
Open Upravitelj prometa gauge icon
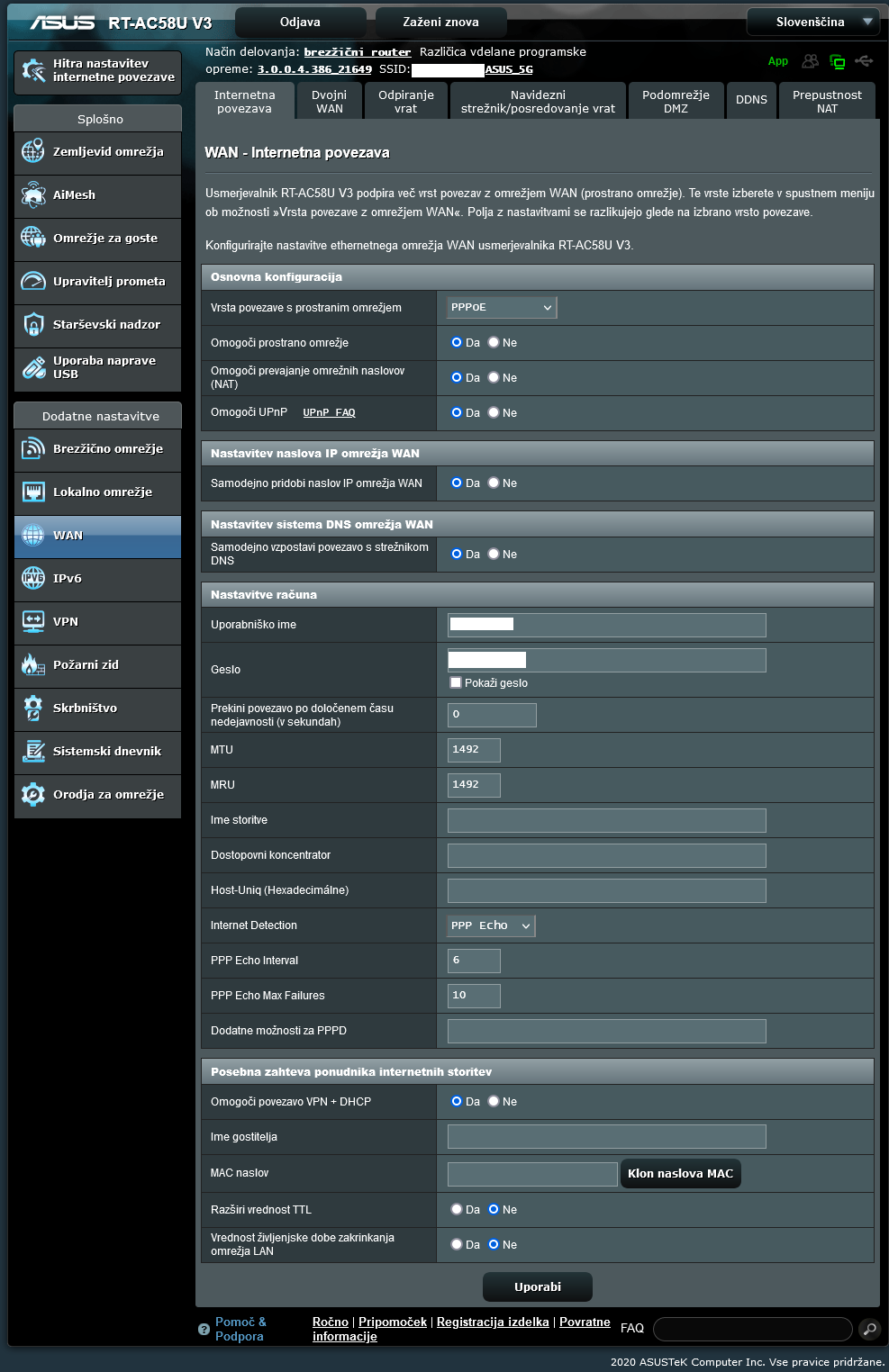(33, 281)
